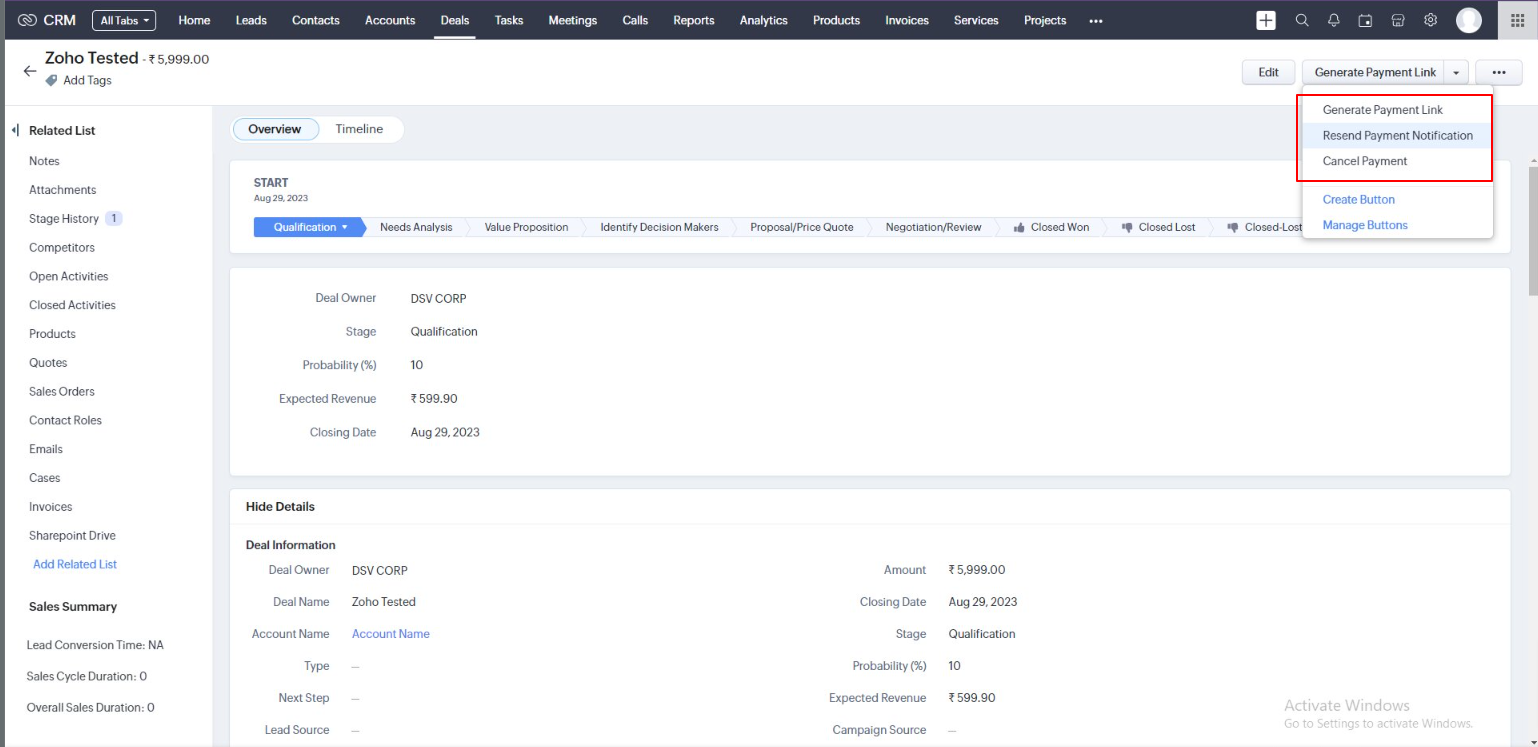Image resolution: width=1538 pixels, height=747 pixels.
Task: Click the Edit button
Action: click(x=1268, y=72)
